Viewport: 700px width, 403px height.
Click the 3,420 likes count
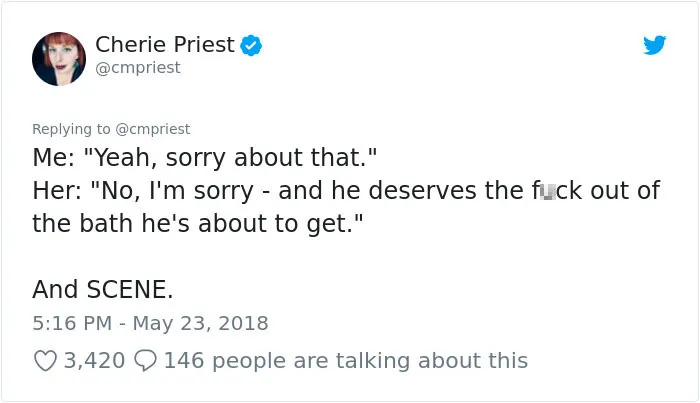coord(94,361)
